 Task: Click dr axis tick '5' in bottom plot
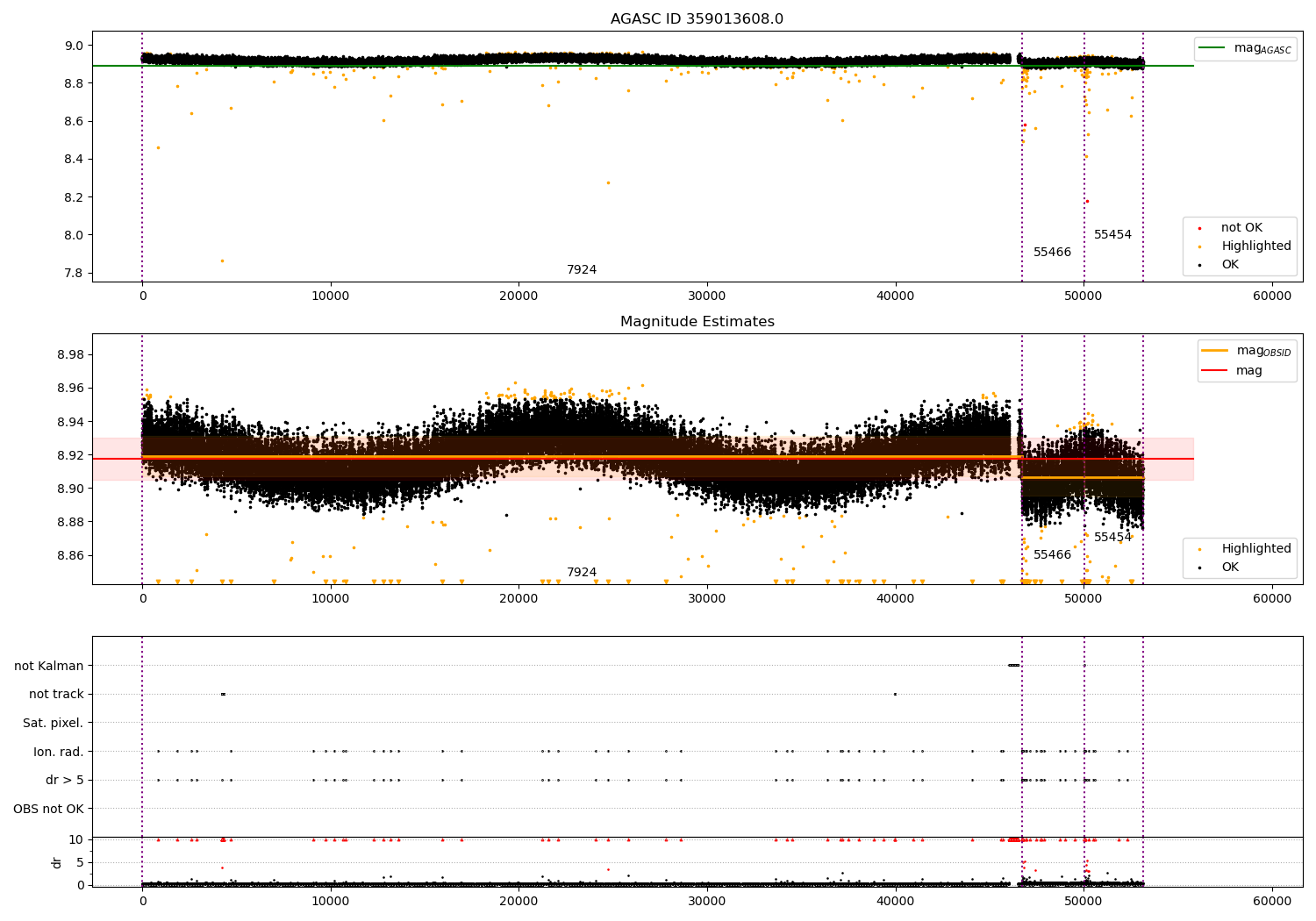[x=81, y=862]
